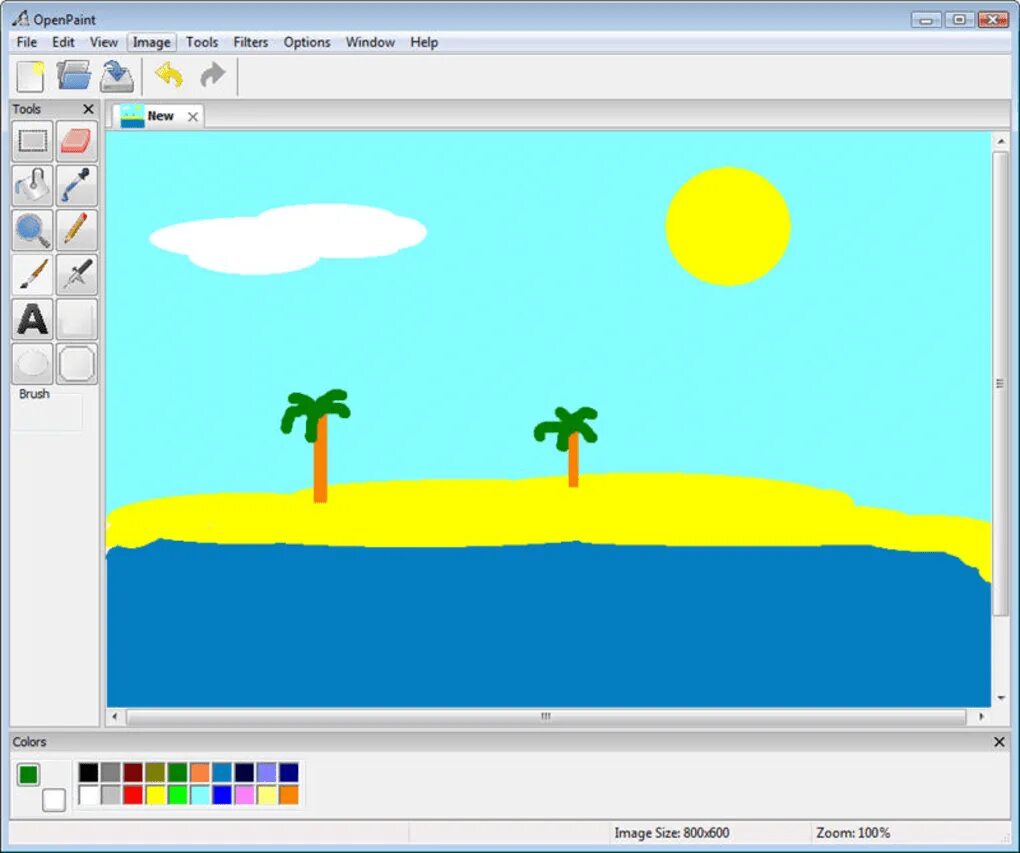Choose the dark gray palette swatch
The image size is (1020, 853).
tap(111, 772)
